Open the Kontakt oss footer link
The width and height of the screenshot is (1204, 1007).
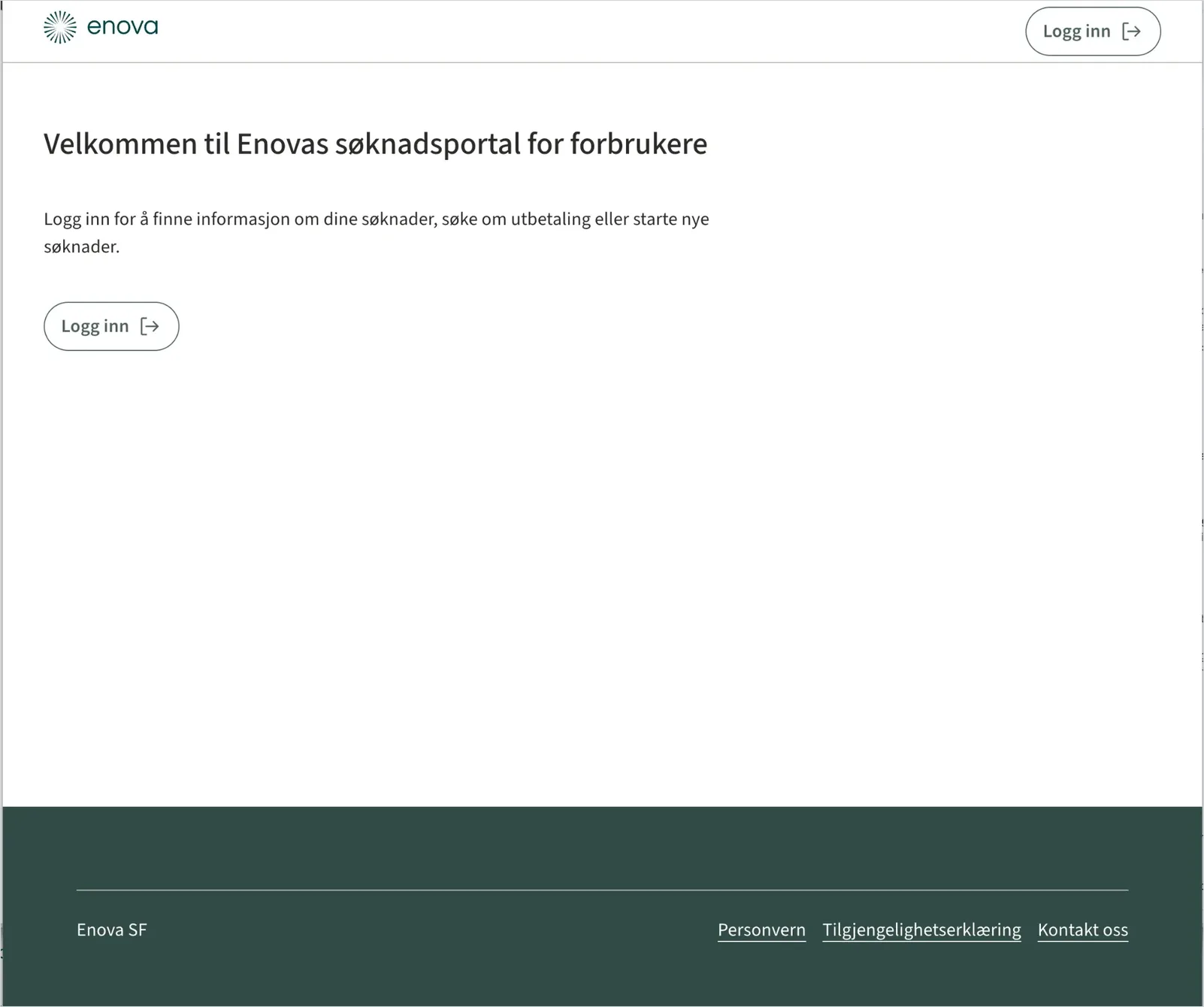point(1082,930)
